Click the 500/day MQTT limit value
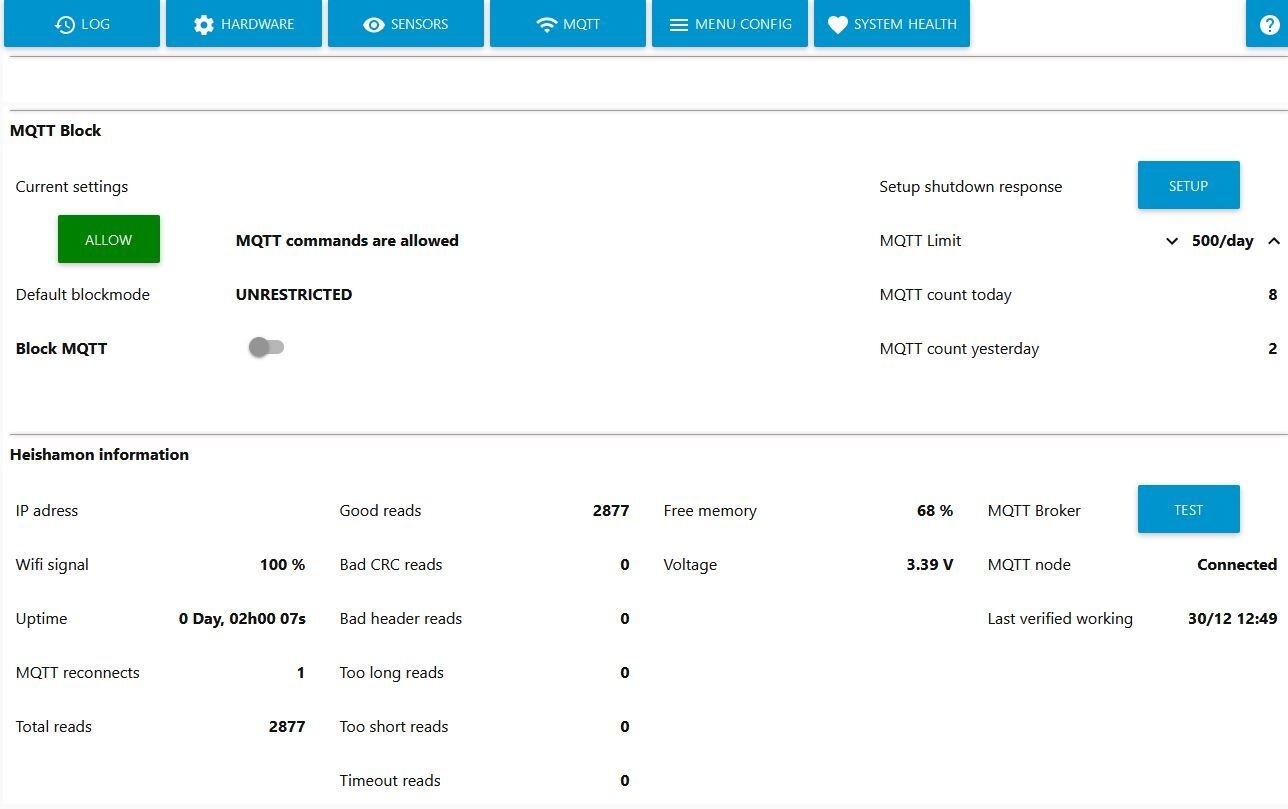The image size is (1288, 809). tap(1222, 241)
